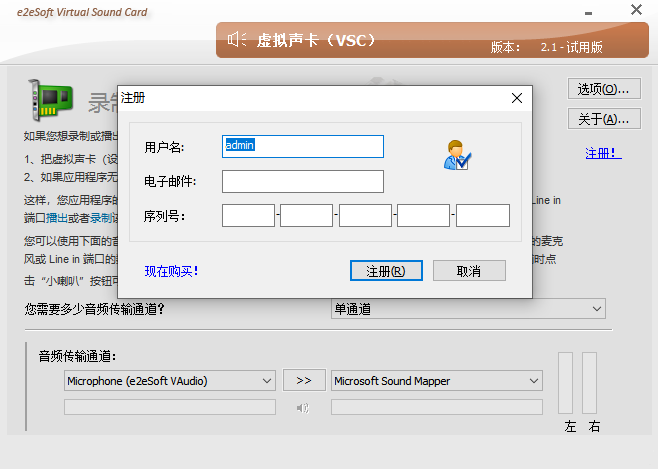The height and width of the screenshot is (469, 658).
Task: Click the 注册! link in main window
Action: 603,154
